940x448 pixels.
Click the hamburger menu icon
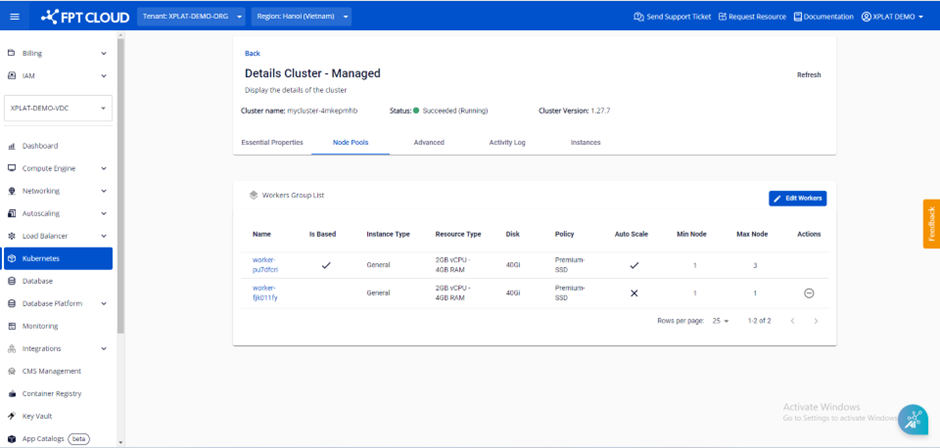[13, 17]
